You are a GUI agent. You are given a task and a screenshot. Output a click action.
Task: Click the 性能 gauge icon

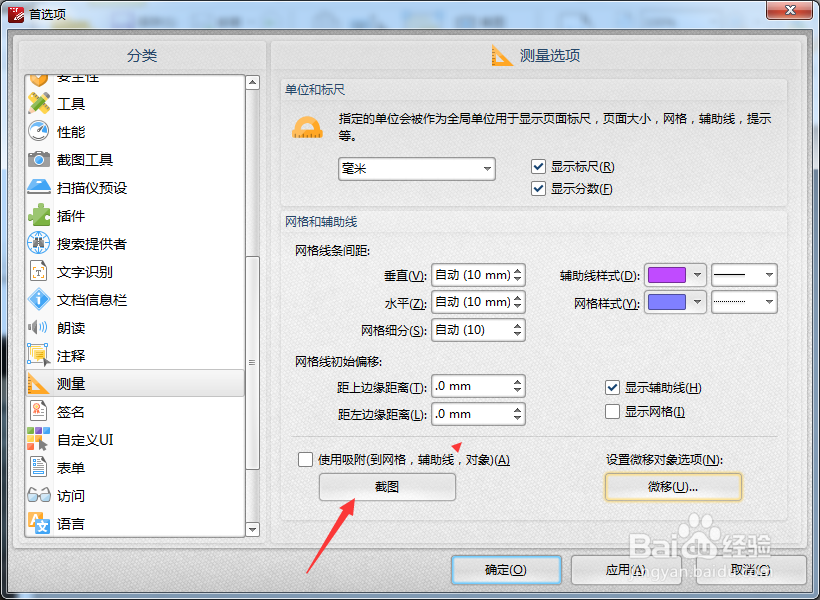coord(39,131)
